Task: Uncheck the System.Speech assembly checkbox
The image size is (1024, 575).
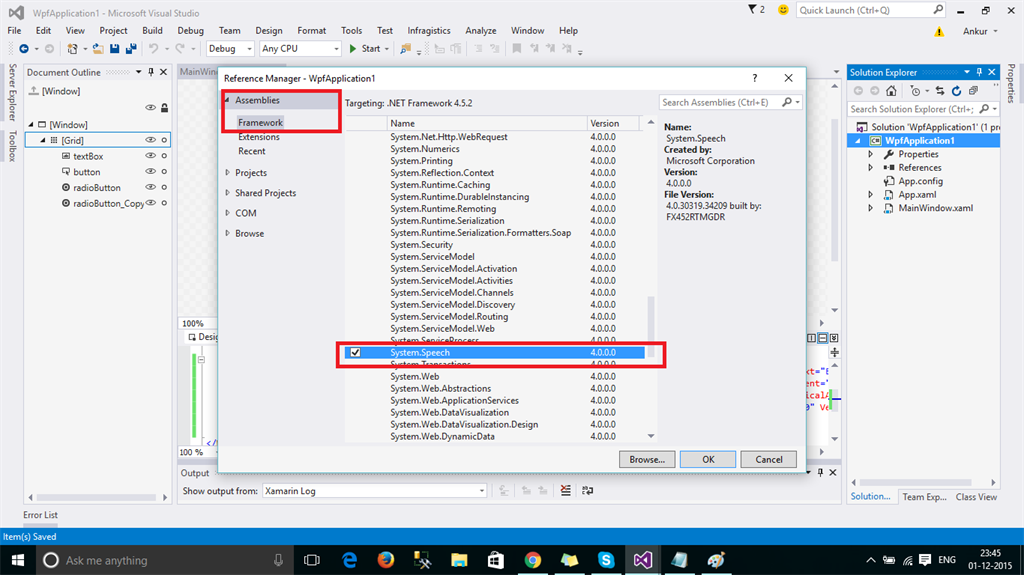Action: tap(355, 352)
